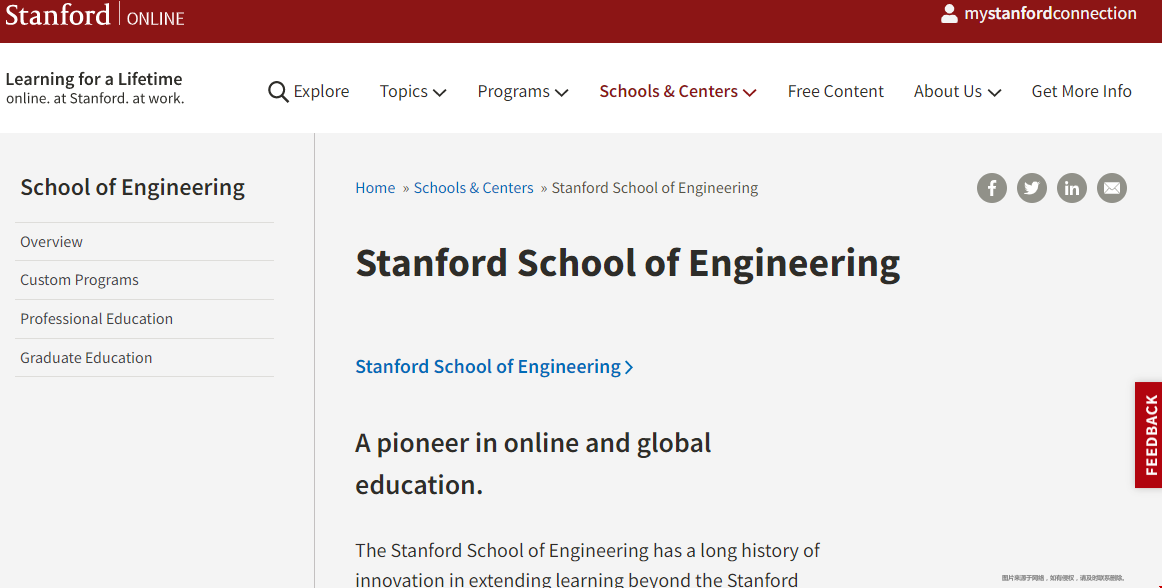The width and height of the screenshot is (1162, 588).
Task: Expand the About Us dropdown
Action: pos(957,91)
